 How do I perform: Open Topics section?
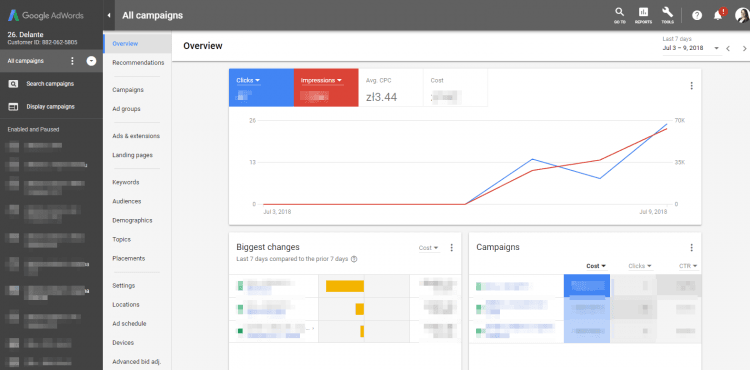pyautogui.click(x=121, y=239)
